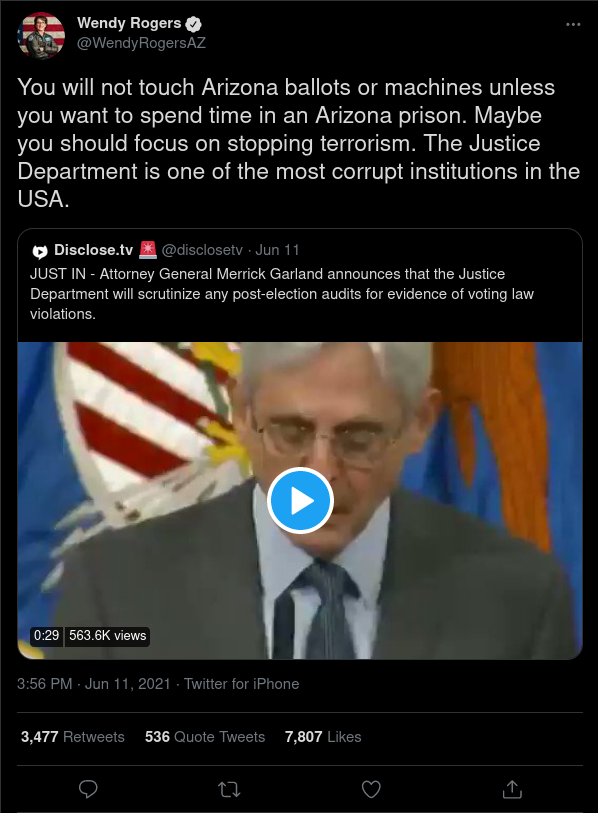Viewport: 598px width, 813px height.
Task: Click the retweet arrows icon
Action: click(229, 789)
